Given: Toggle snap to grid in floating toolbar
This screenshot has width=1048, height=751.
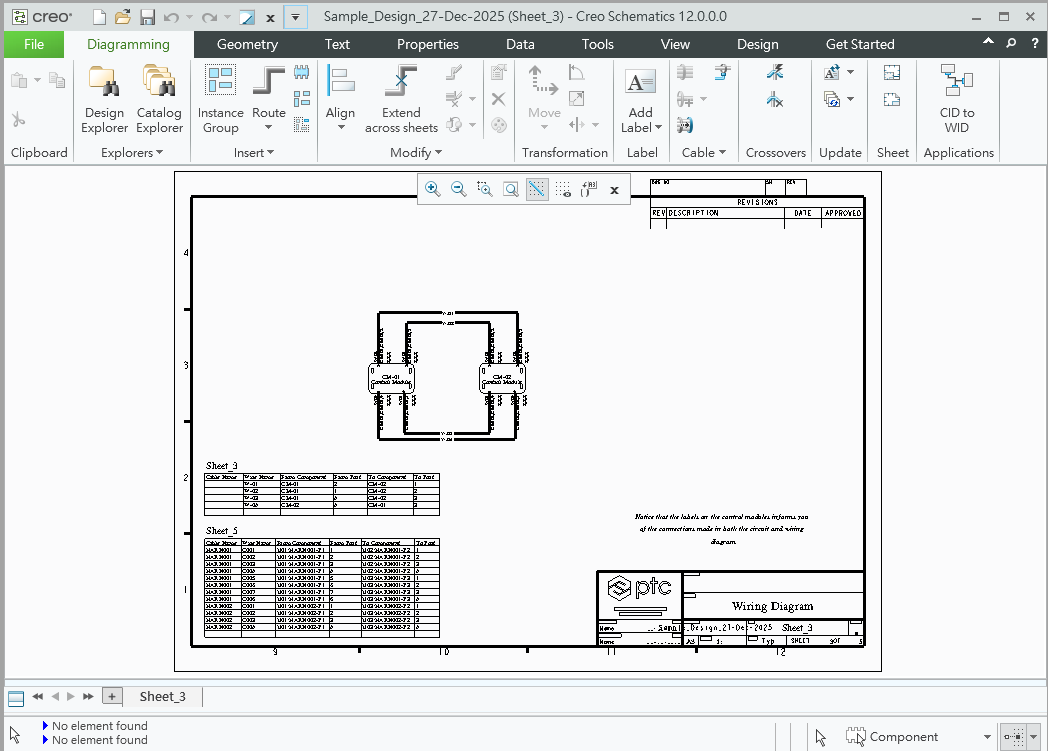Looking at the screenshot, I should (x=537, y=189).
